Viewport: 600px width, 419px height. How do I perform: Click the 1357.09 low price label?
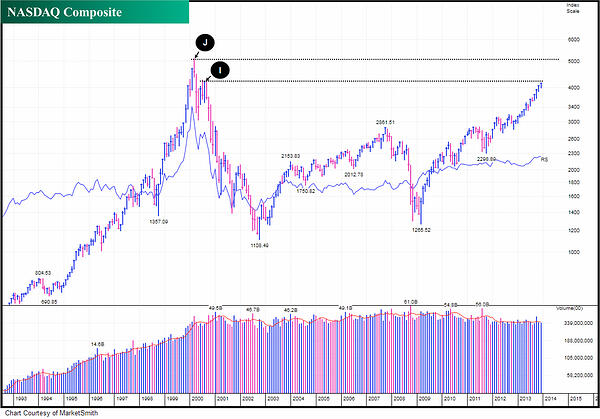click(158, 222)
